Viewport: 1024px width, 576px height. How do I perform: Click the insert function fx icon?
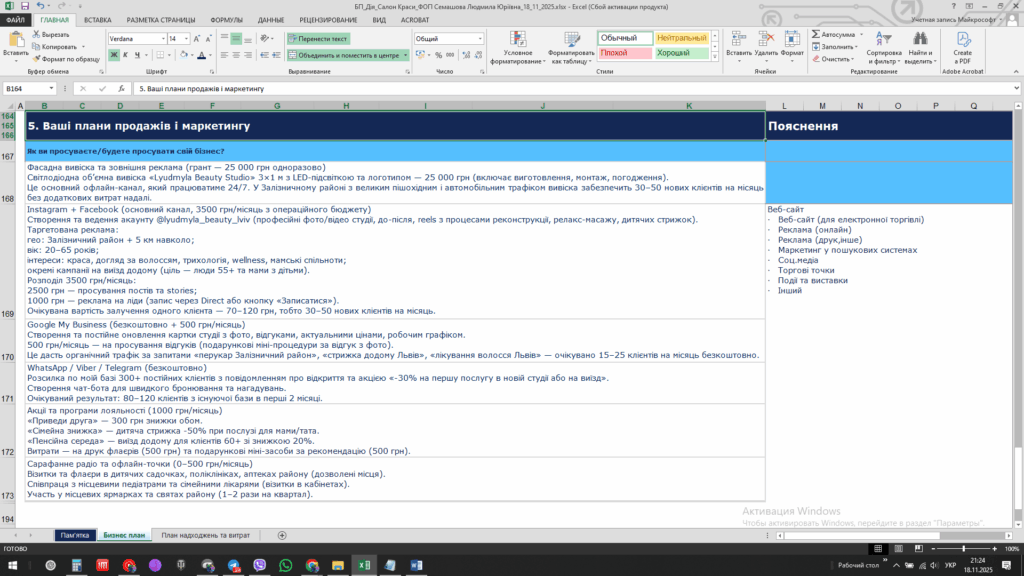[120, 89]
